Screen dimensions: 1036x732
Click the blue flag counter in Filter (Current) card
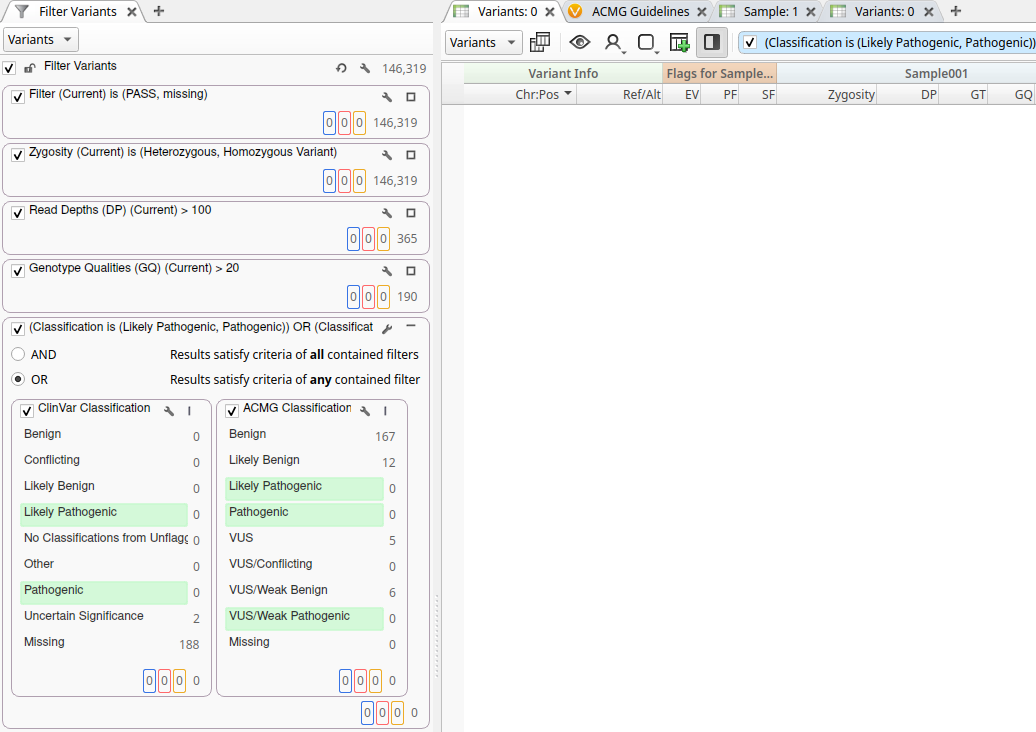[x=329, y=123]
